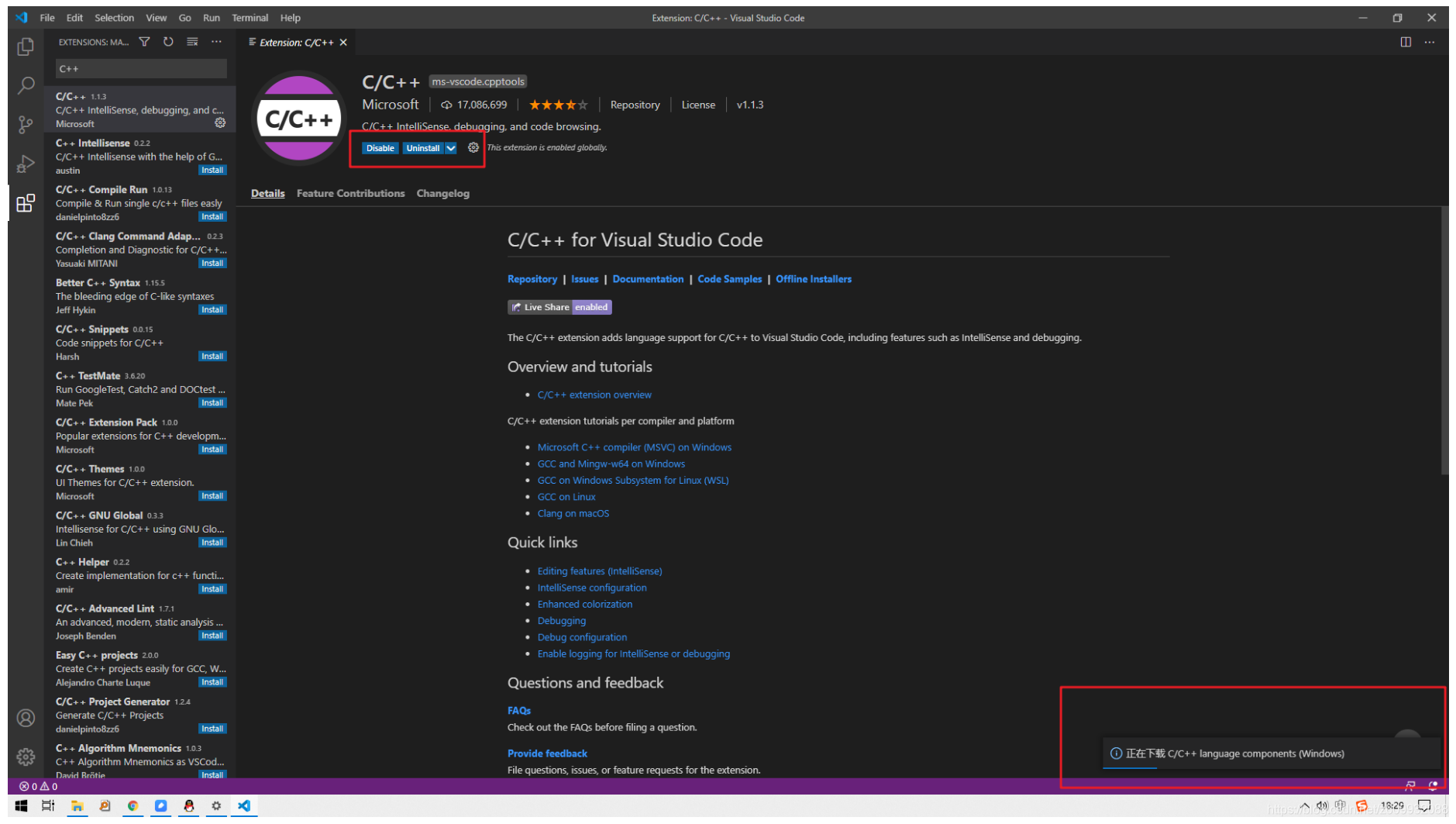Open the View menu

pyautogui.click(x=156, y=18)
